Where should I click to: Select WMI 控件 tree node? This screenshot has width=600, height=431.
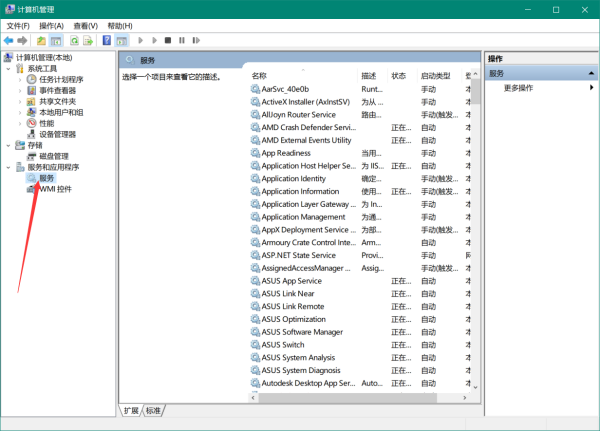[56, 189]
